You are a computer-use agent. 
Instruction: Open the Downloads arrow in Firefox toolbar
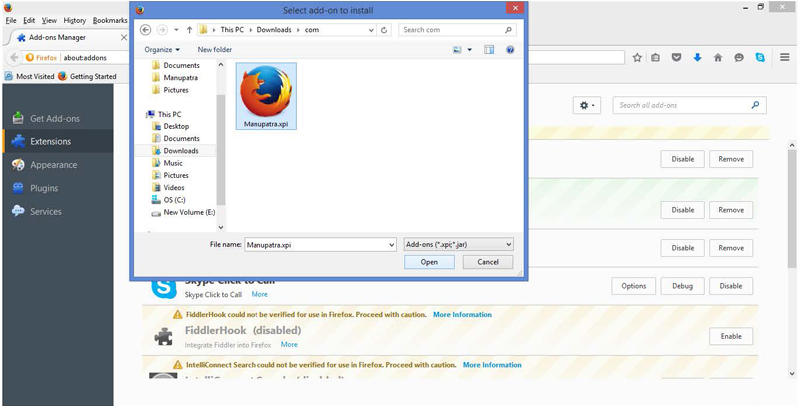(697, 58)
